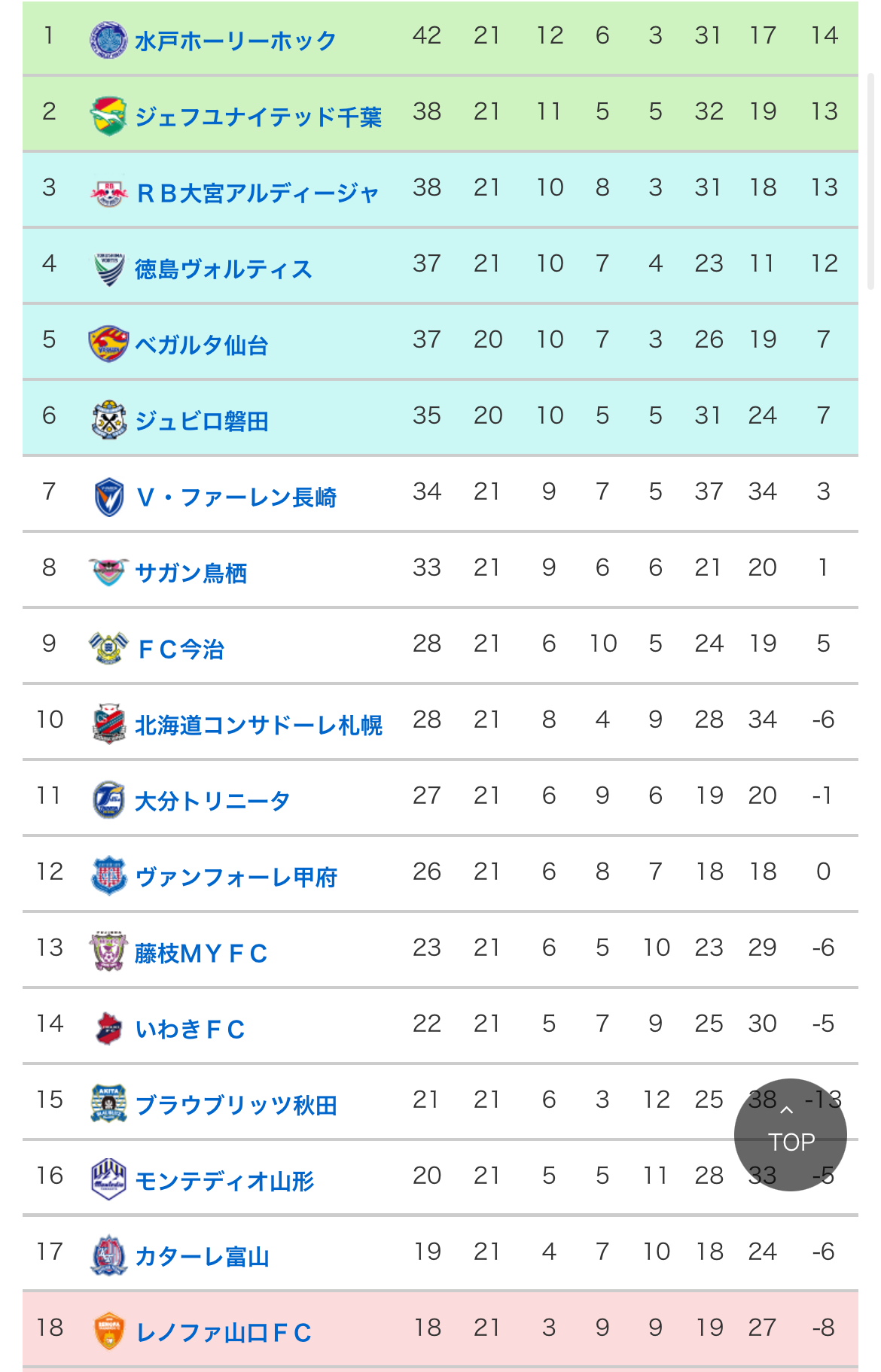Open the 大分トリニータ team page link
Screen dimensions: 881x1372
212,801
